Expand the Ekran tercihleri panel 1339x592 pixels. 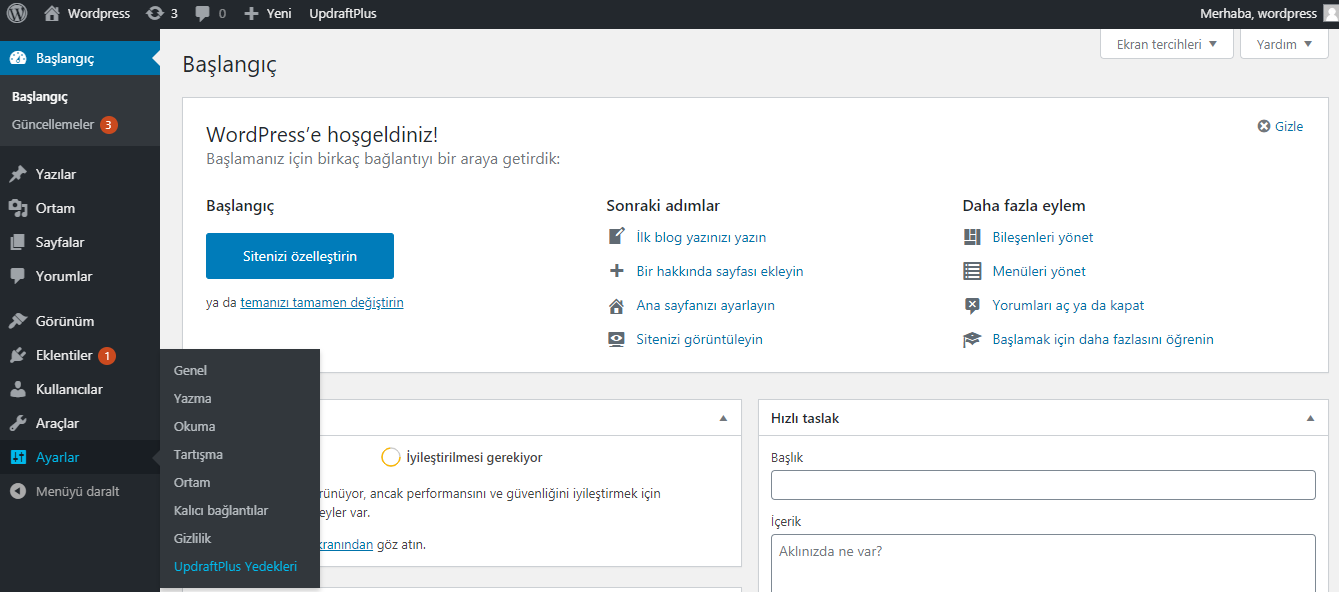pyautogui.click(x=1166, y=44)
